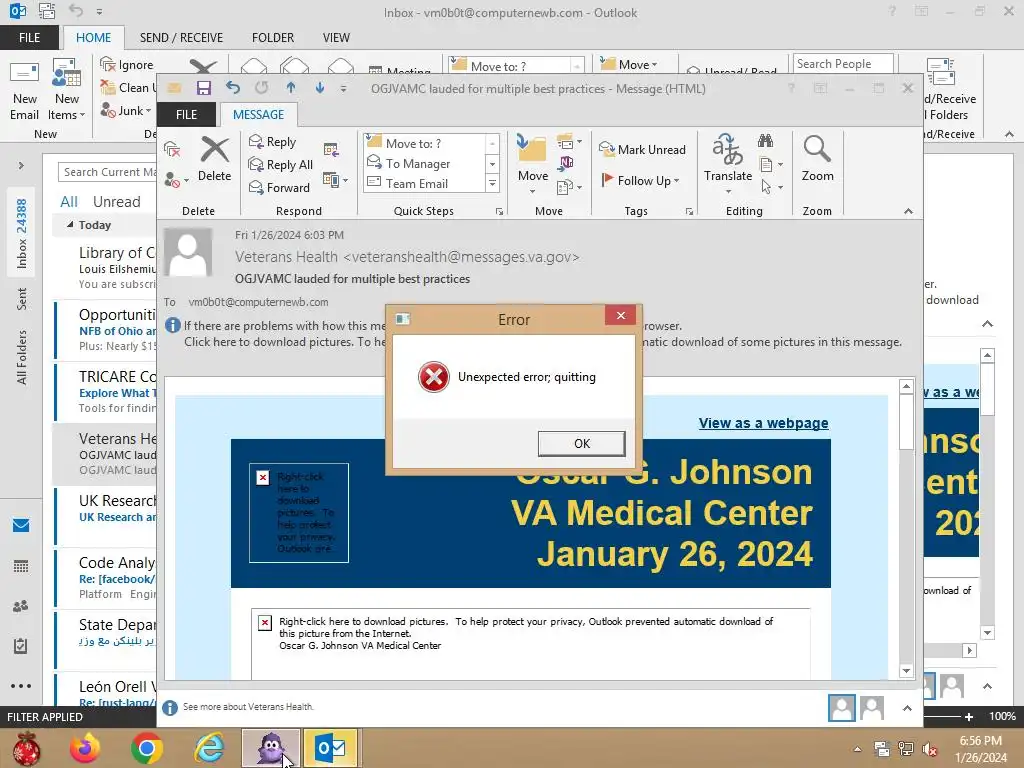The width and height of the screenshot is (1024, 768).
Task: Forward the message
Action: [x=280, y=187]
